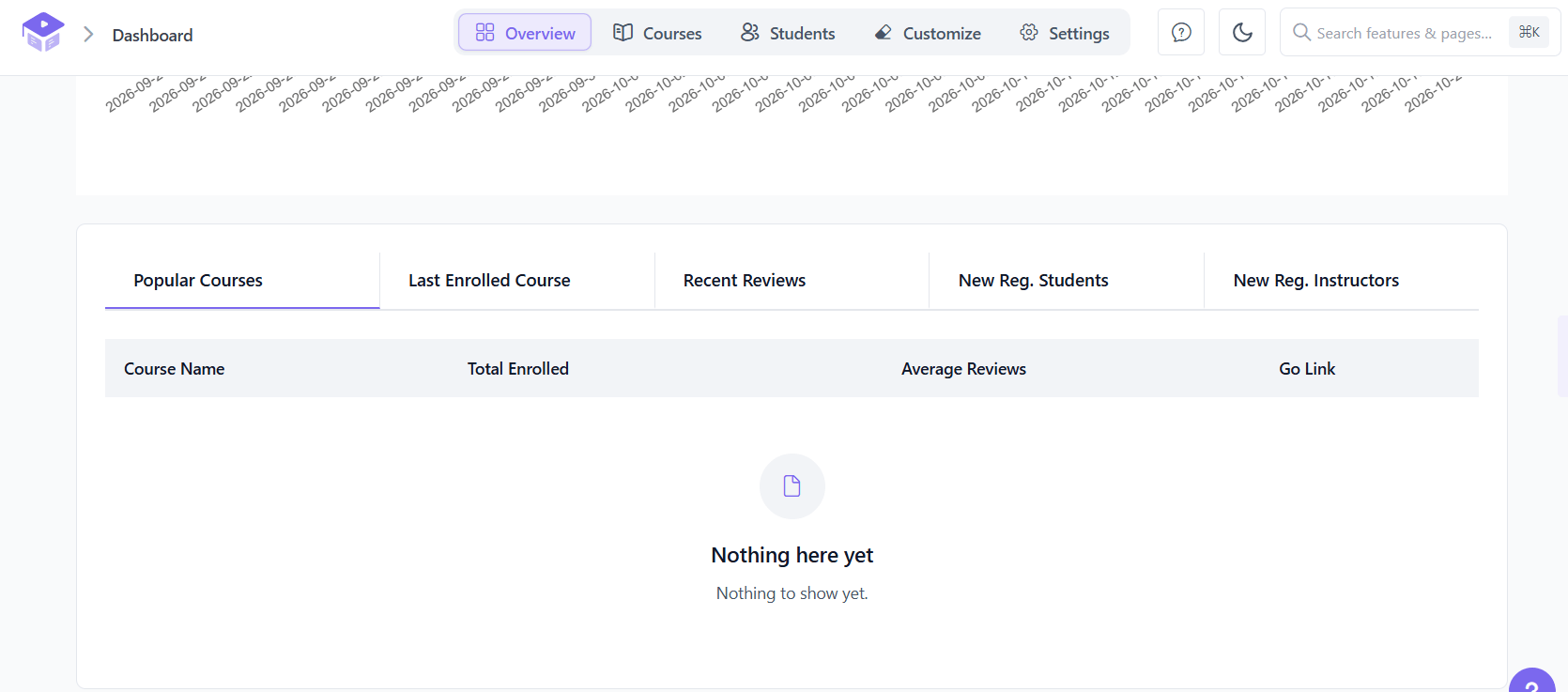Toggle dark mode with moon icon
This screenshot has height=692, width=1568.
pos(1242,33)
